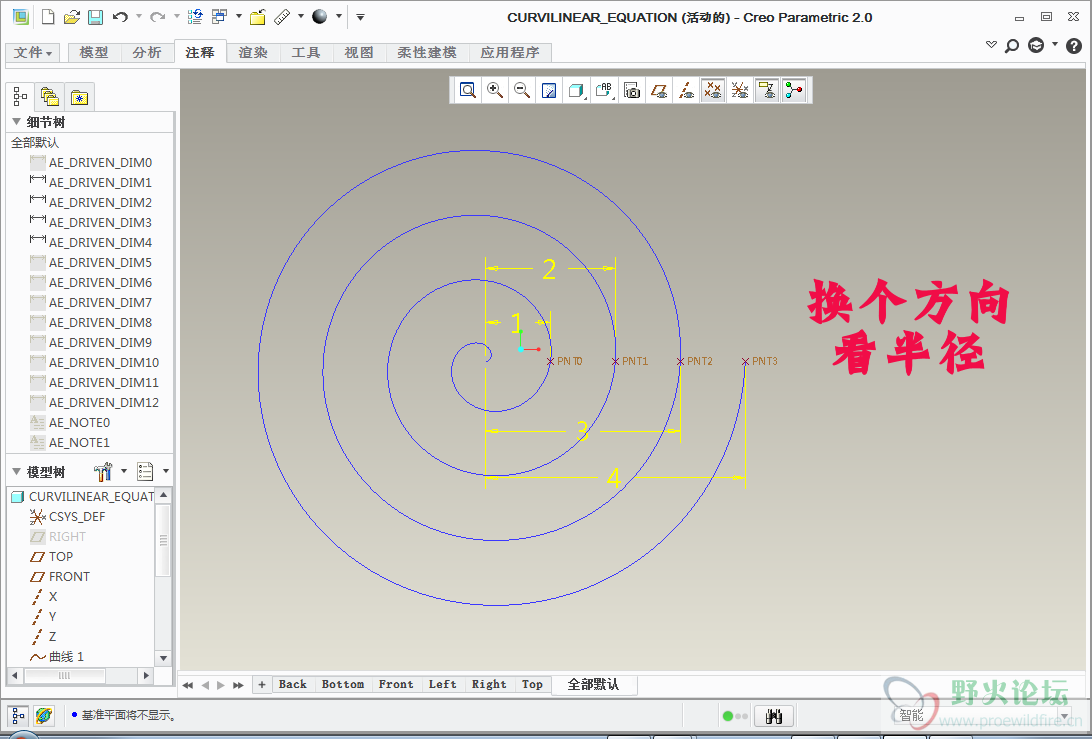
Task: Refit the model to the screen
Action: point(468,90)
